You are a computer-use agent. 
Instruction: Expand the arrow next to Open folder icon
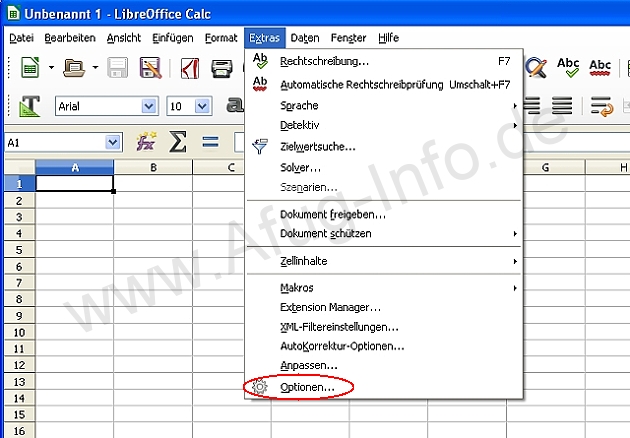(95, 68)
